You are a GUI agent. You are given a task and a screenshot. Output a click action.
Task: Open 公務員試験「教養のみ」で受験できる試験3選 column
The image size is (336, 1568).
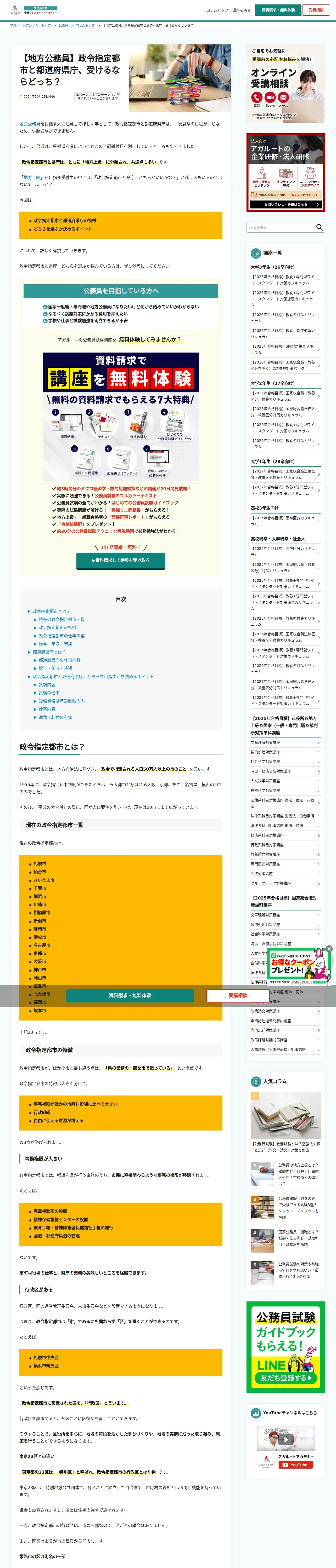[x=285, y=1208]
